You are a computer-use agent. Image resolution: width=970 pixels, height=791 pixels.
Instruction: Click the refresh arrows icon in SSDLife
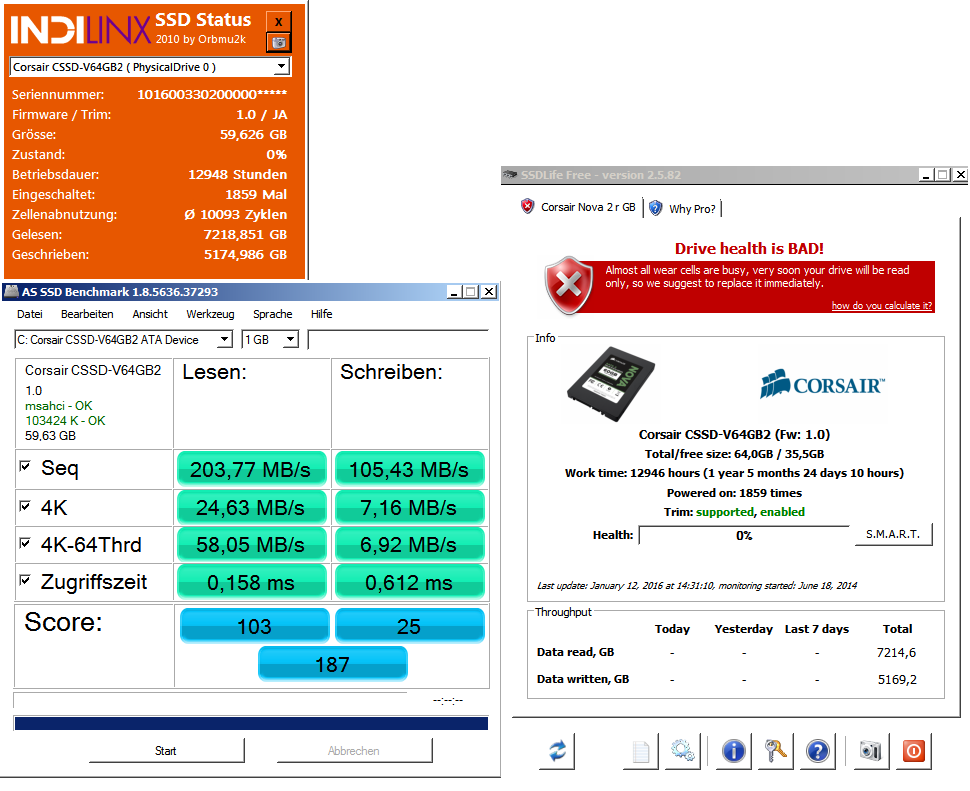(x=557, y=751)
